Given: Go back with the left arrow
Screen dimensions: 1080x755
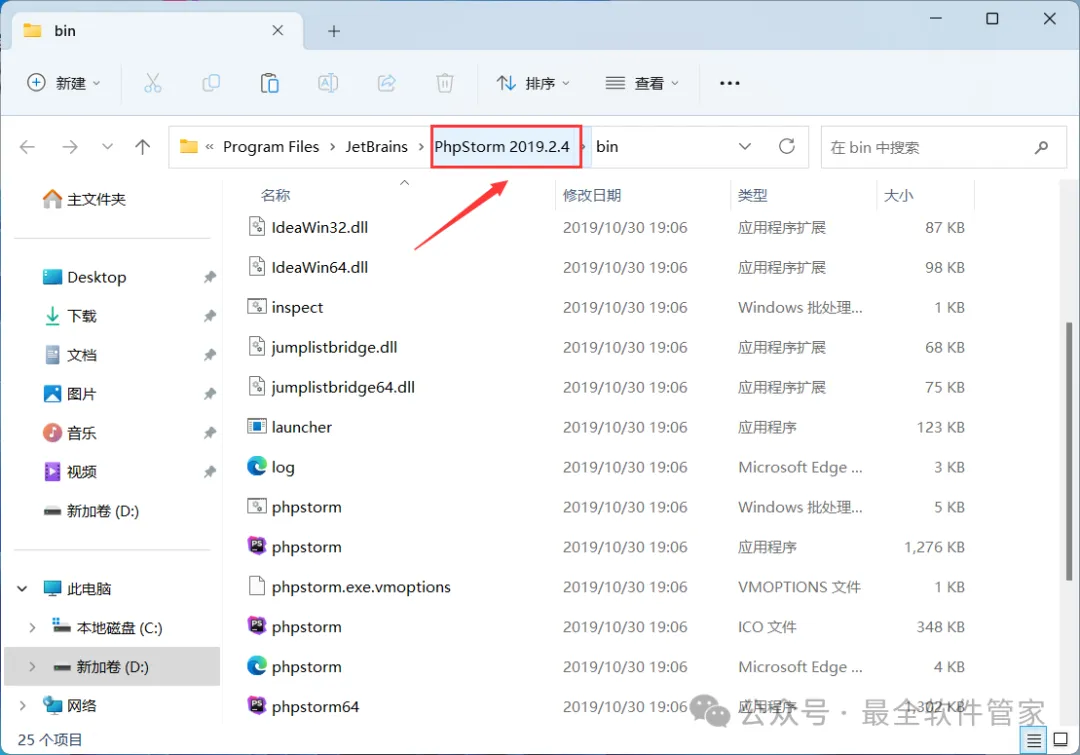Looking at the screenshot, I should (x=28, y=147).
